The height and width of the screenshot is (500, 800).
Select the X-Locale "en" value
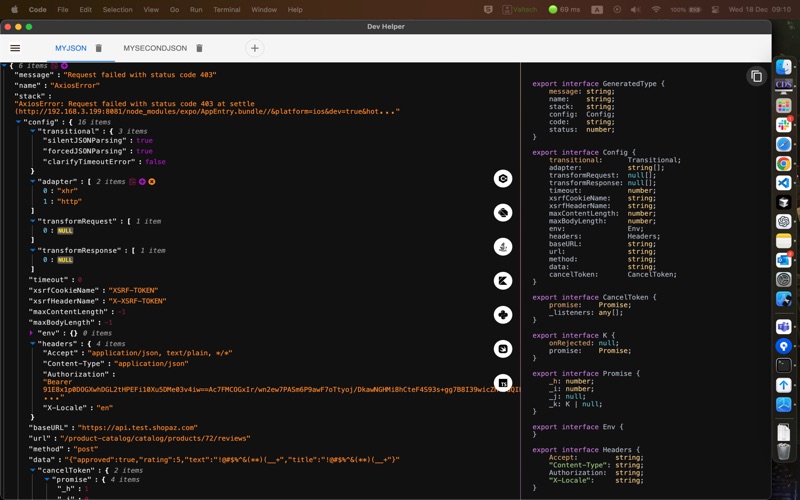click(103, 408)
